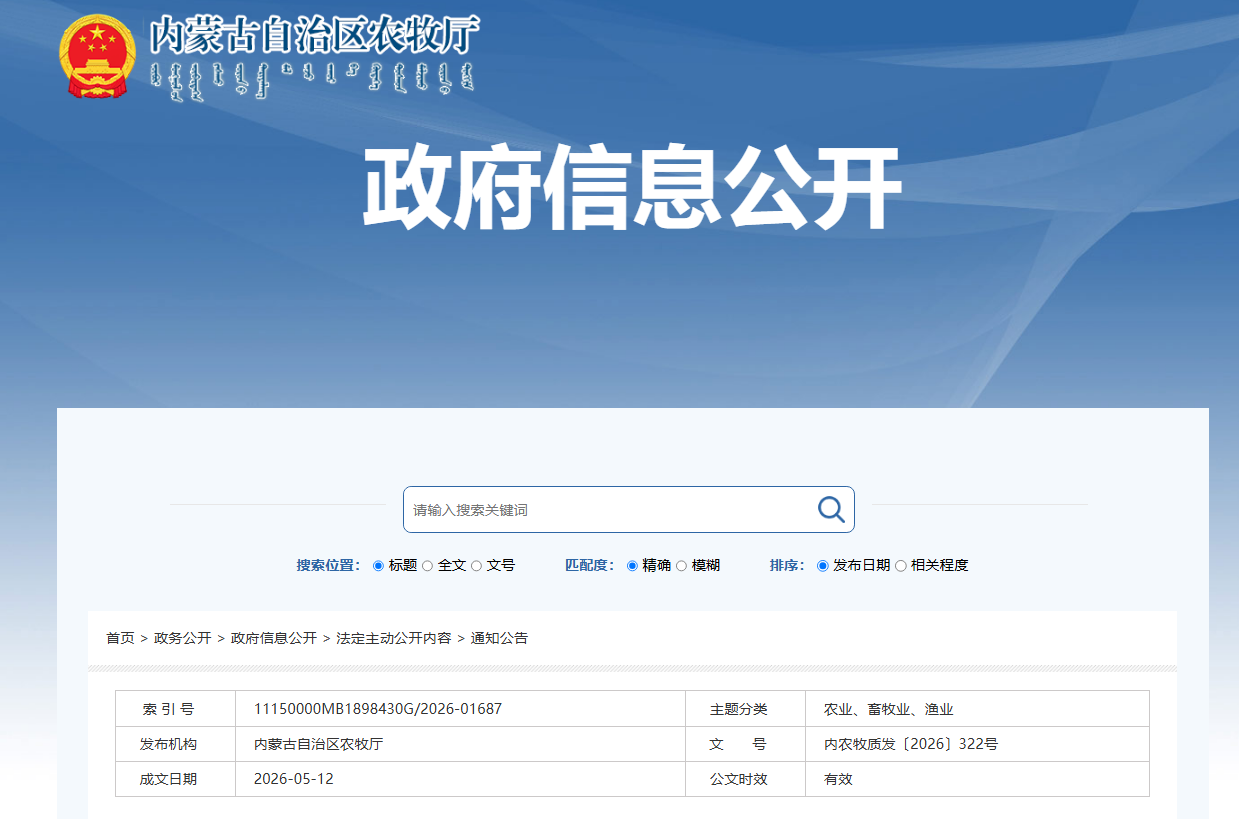This screenshot has width=1239, height=819.
Task: Click the national emblem logo
Action: click(96, 56)
